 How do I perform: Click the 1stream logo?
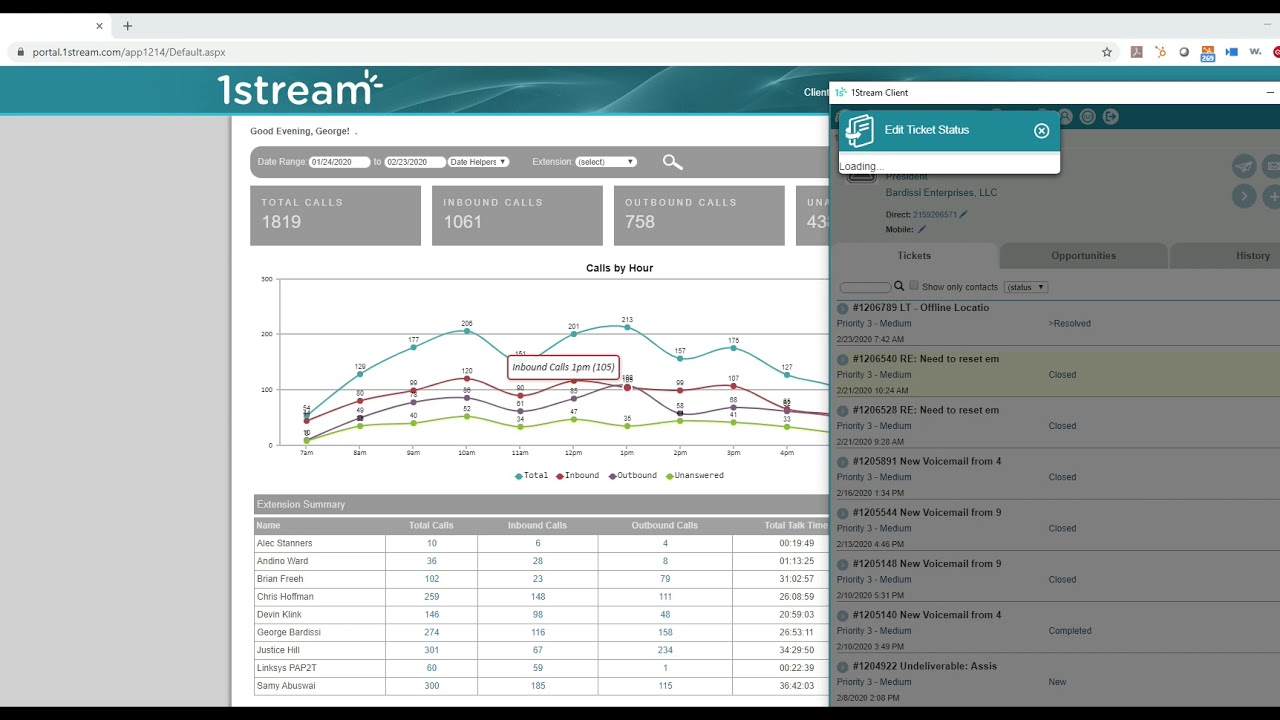300,89
